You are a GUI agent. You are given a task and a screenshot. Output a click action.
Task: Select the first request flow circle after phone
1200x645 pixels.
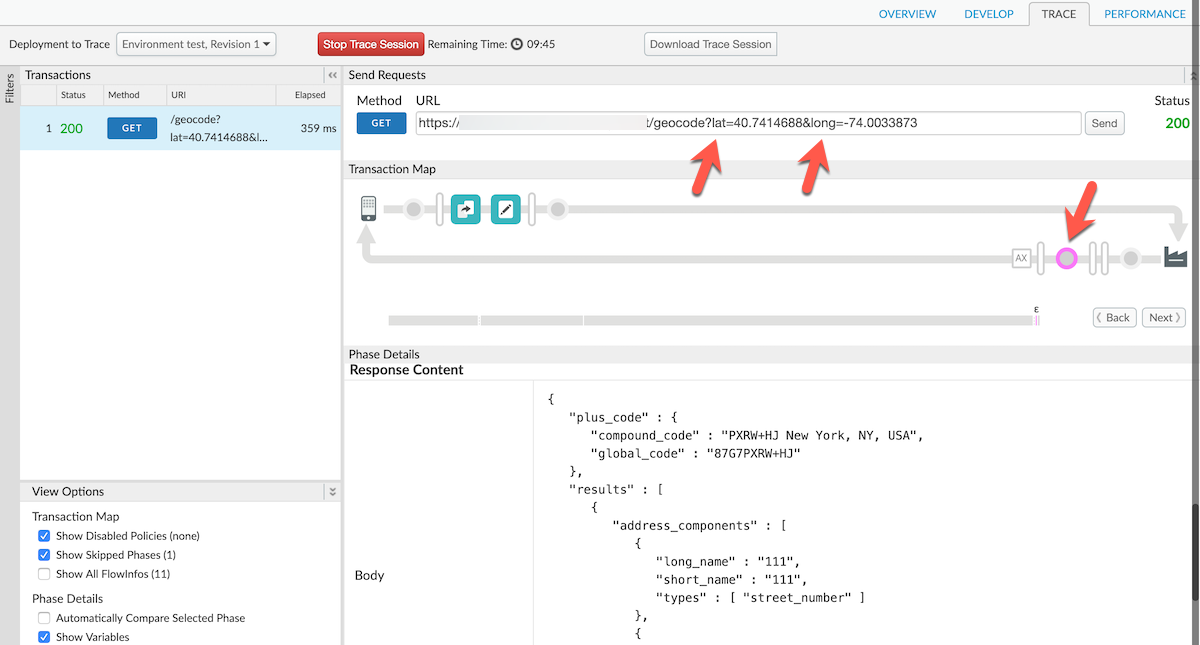[413, 209]
